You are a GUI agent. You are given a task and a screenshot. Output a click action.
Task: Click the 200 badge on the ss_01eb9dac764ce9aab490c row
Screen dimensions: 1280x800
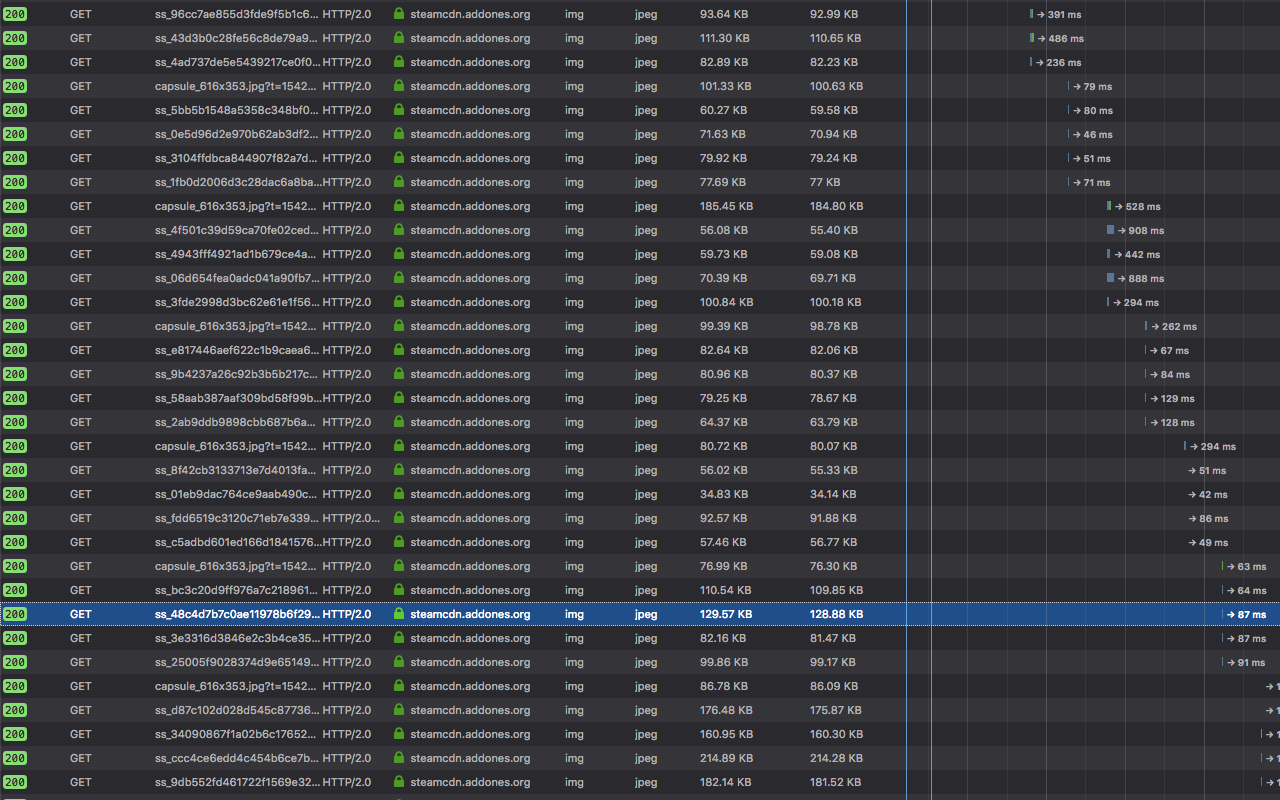[x=14, y=494]
